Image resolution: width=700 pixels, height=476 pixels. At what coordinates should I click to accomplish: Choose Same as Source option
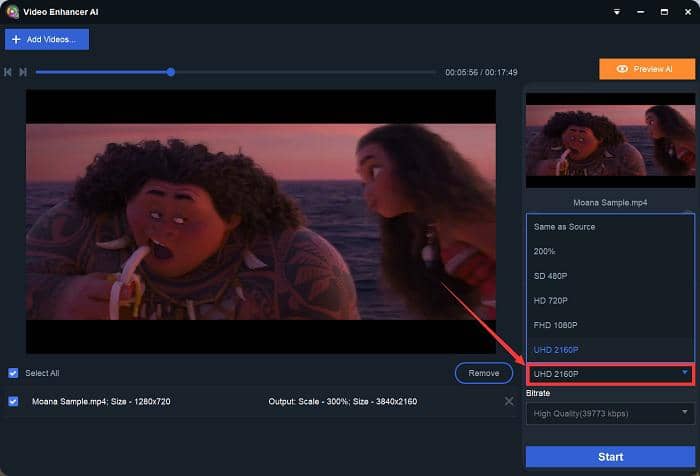[x=610, y=227]
